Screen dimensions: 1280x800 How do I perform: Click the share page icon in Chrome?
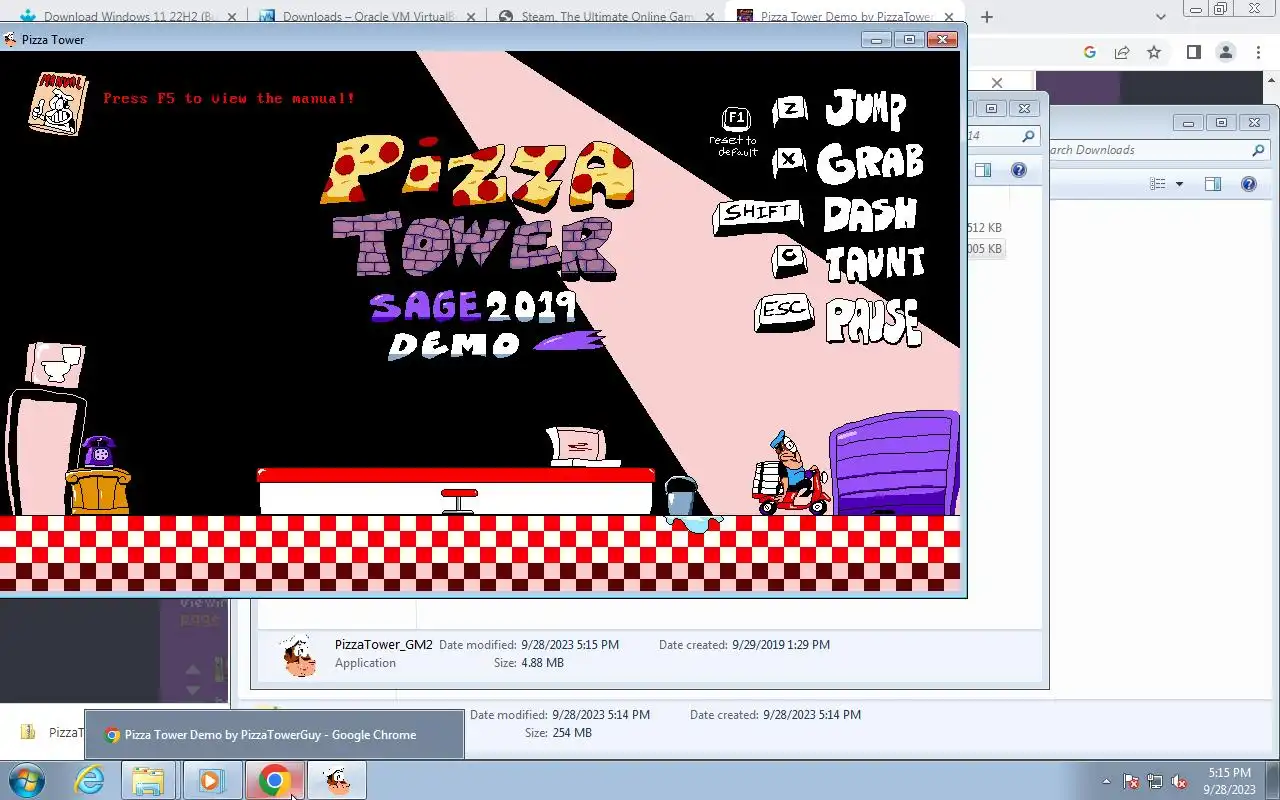[x=1122, y=52]
